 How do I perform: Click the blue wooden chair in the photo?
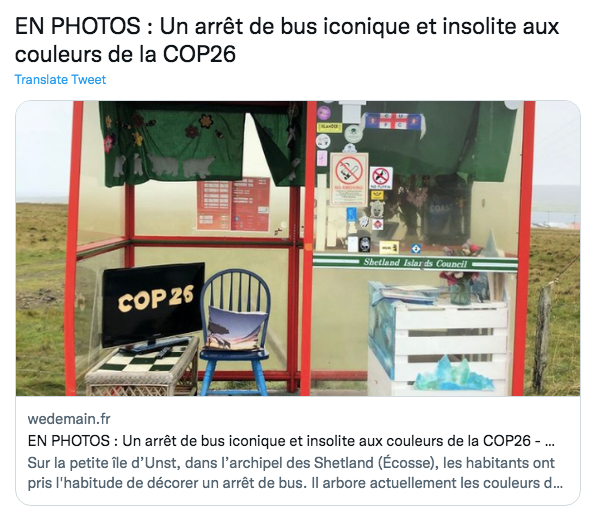pyautogui.click(x=233, y=331)
